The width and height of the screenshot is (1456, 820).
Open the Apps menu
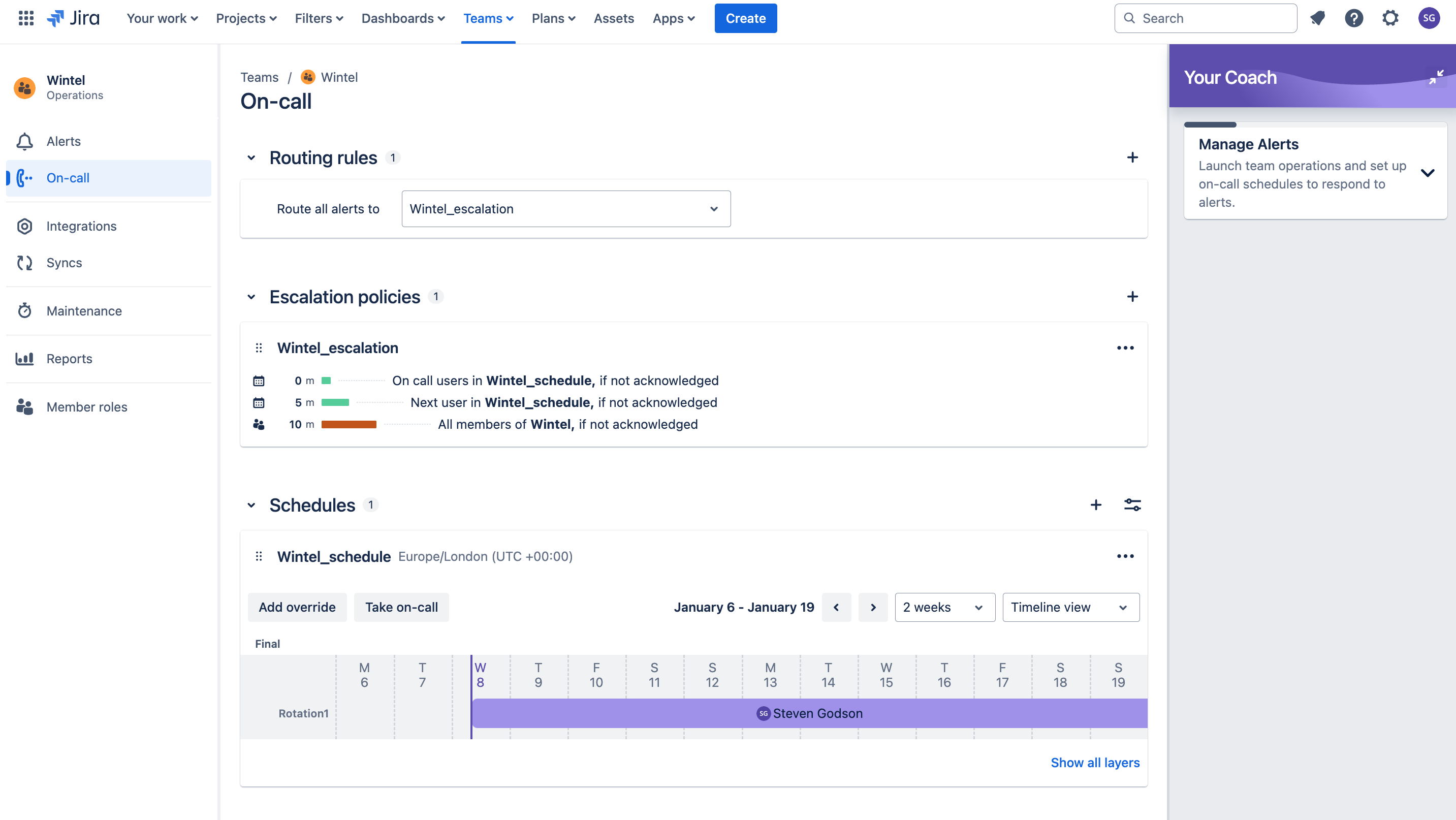[673, 18]
